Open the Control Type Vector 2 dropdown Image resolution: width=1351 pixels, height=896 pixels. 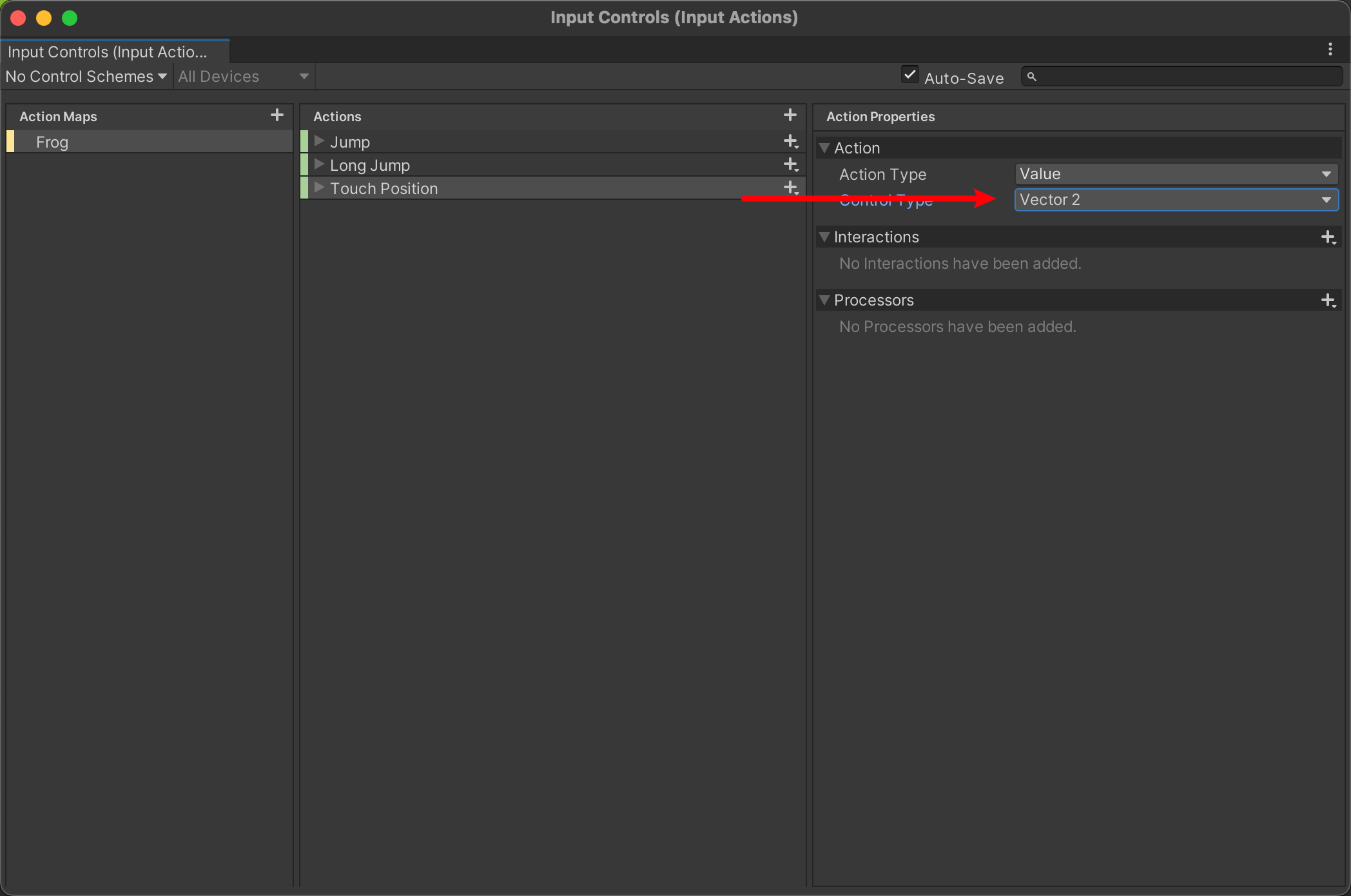click(1176, 200)
